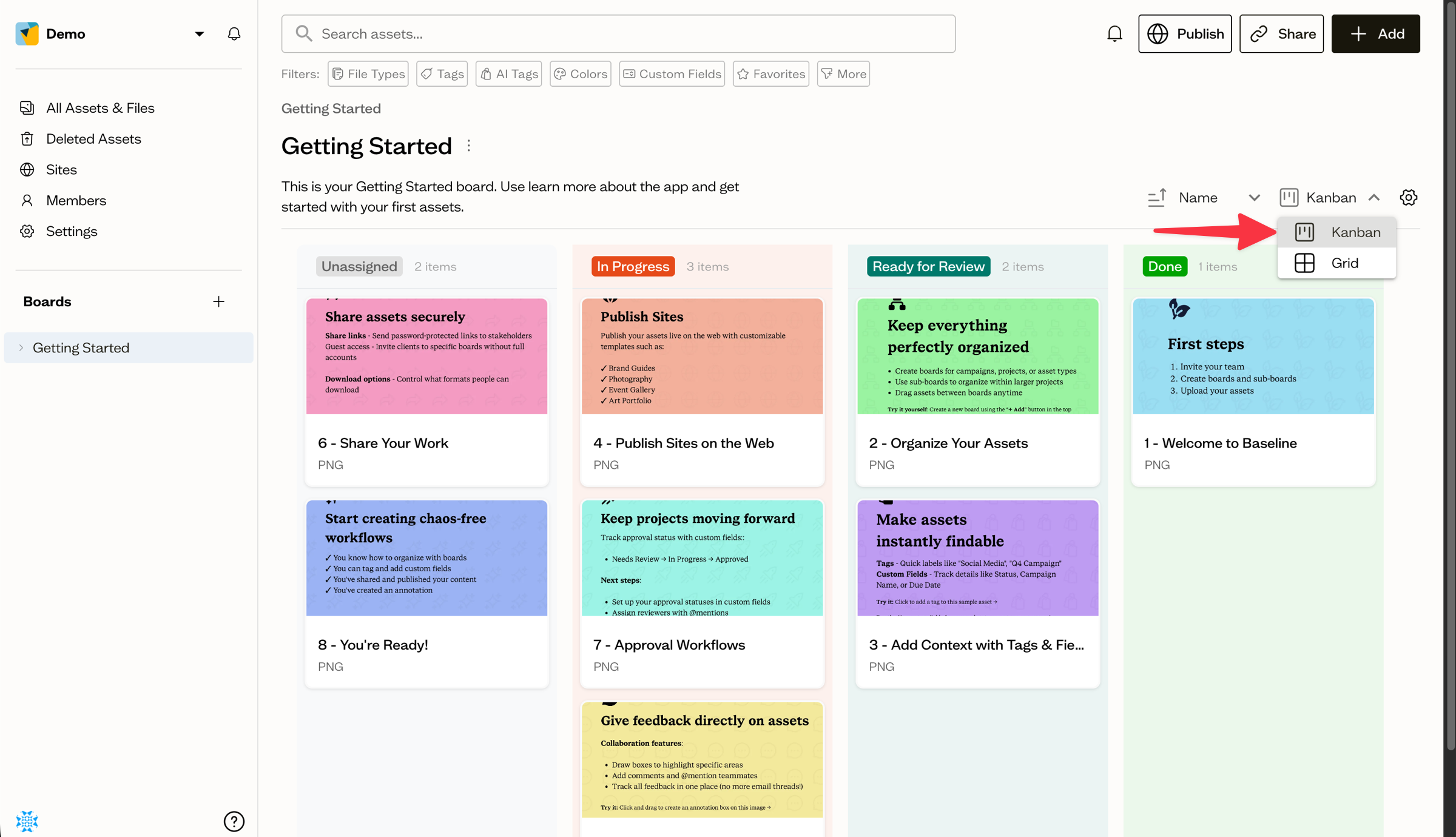Expand the Getting Started board tree arrow
Image resolution: width=1456 pixels, height=837 pixels.
[x=21, y=348]
